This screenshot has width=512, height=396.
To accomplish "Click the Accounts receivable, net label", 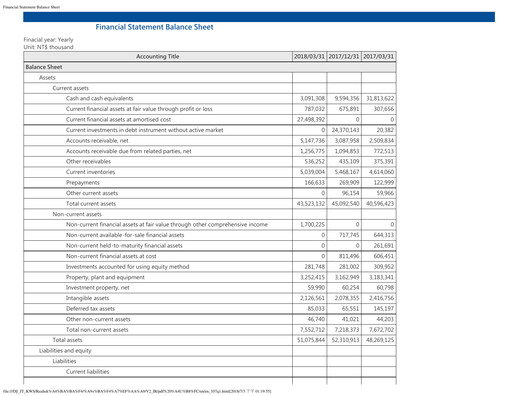I will coord(97,141).
